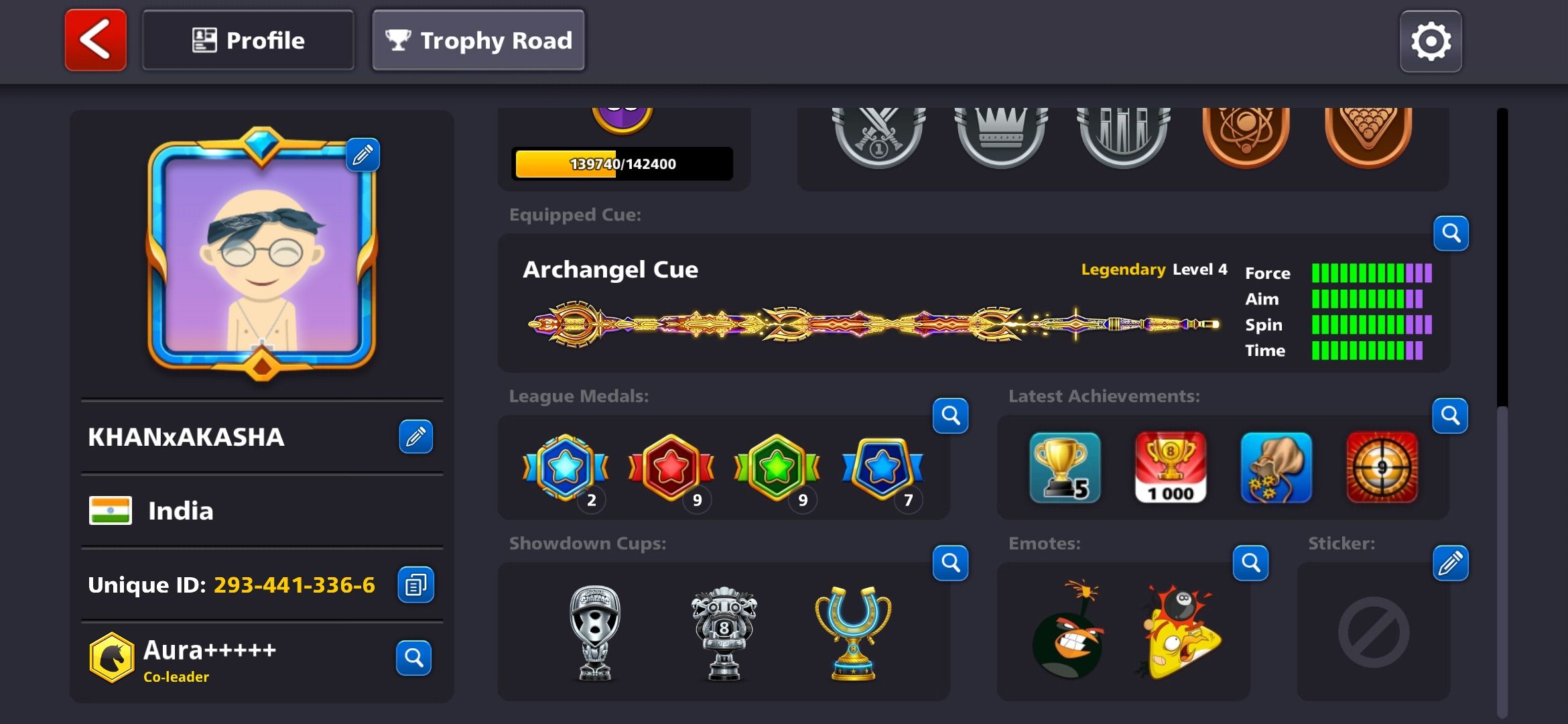Image resolution: width=1568 pixels, height=724 pixels.
Task: Go back using the red arrow button
Action: pyautogui.click(x=95, y=40)
